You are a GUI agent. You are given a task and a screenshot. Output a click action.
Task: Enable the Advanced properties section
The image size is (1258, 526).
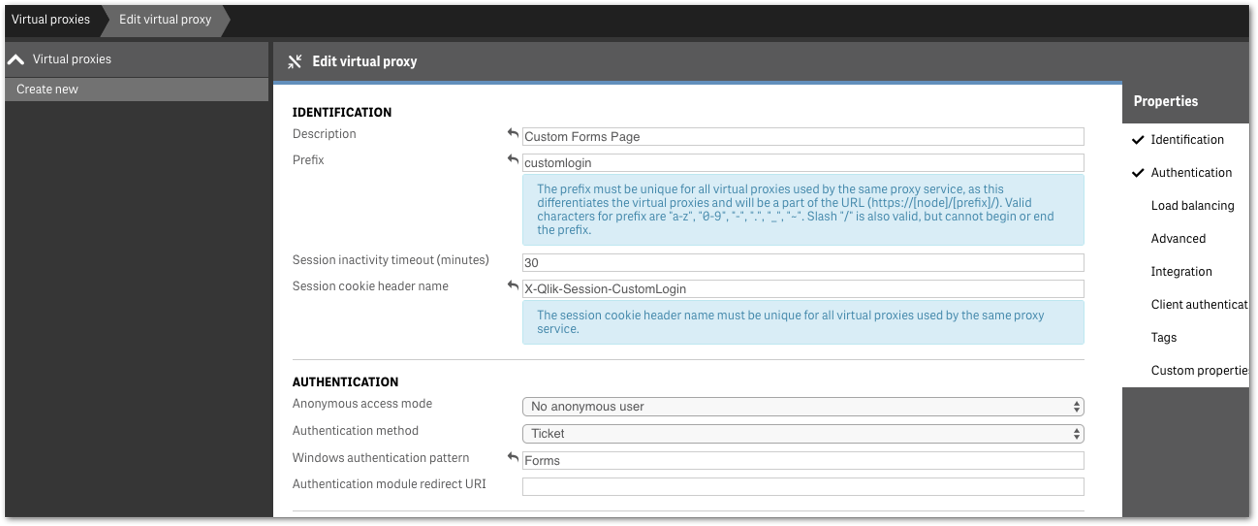point(1178,239)
